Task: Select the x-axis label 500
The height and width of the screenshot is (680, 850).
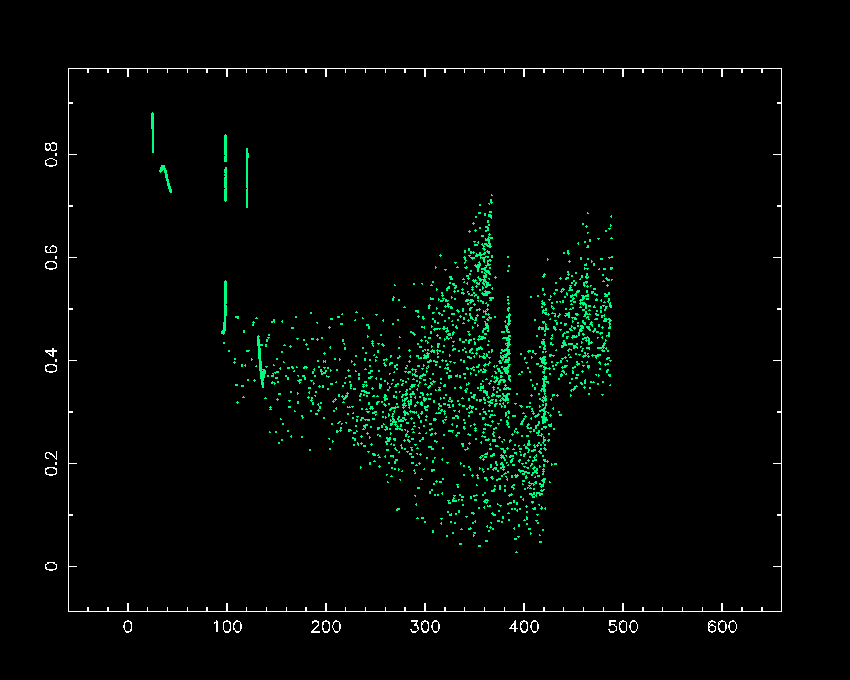Action: tap(623, 627)
